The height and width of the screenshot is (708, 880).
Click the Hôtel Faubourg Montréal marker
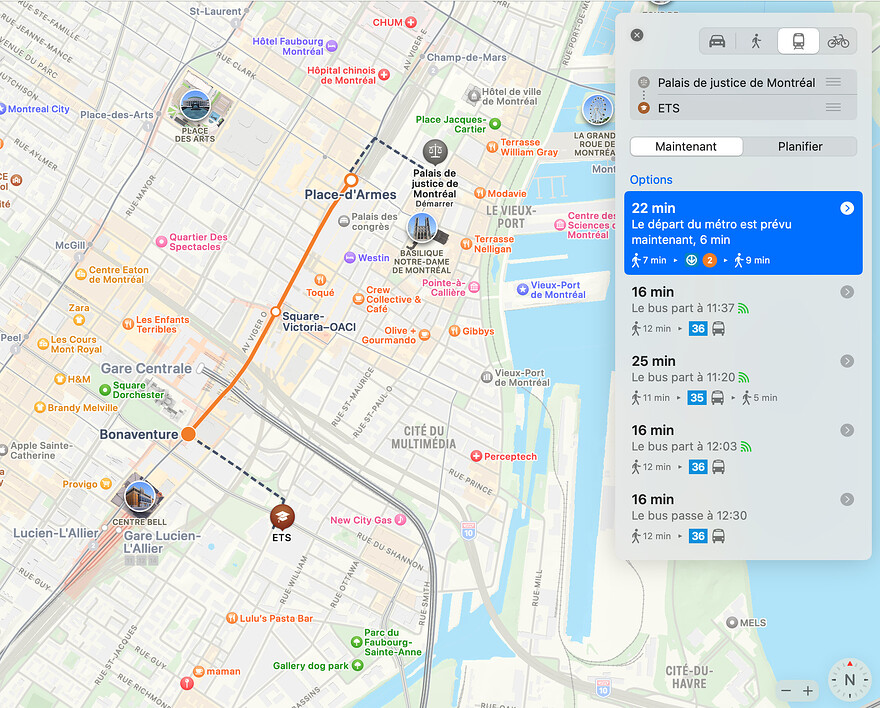(x=332, y=46)
